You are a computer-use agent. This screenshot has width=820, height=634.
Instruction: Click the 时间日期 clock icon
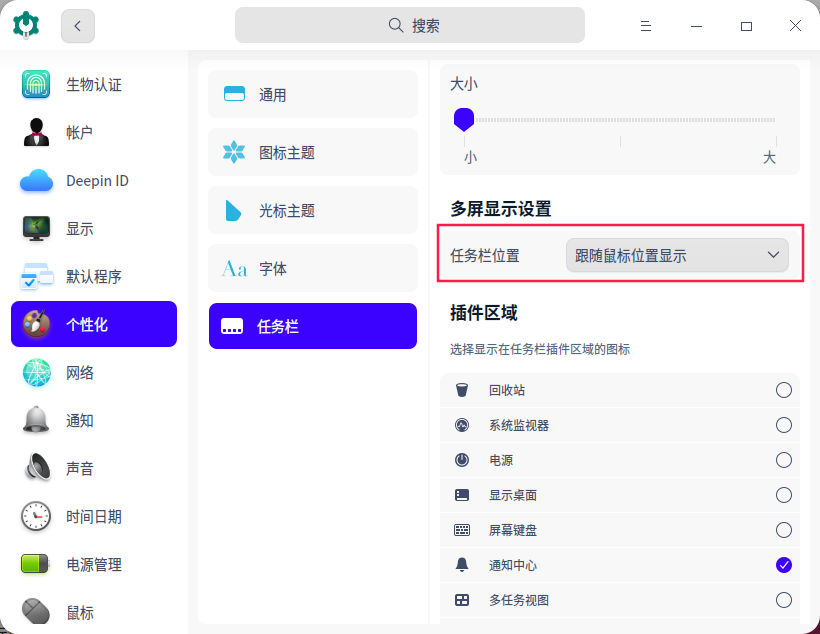[36, 516]
